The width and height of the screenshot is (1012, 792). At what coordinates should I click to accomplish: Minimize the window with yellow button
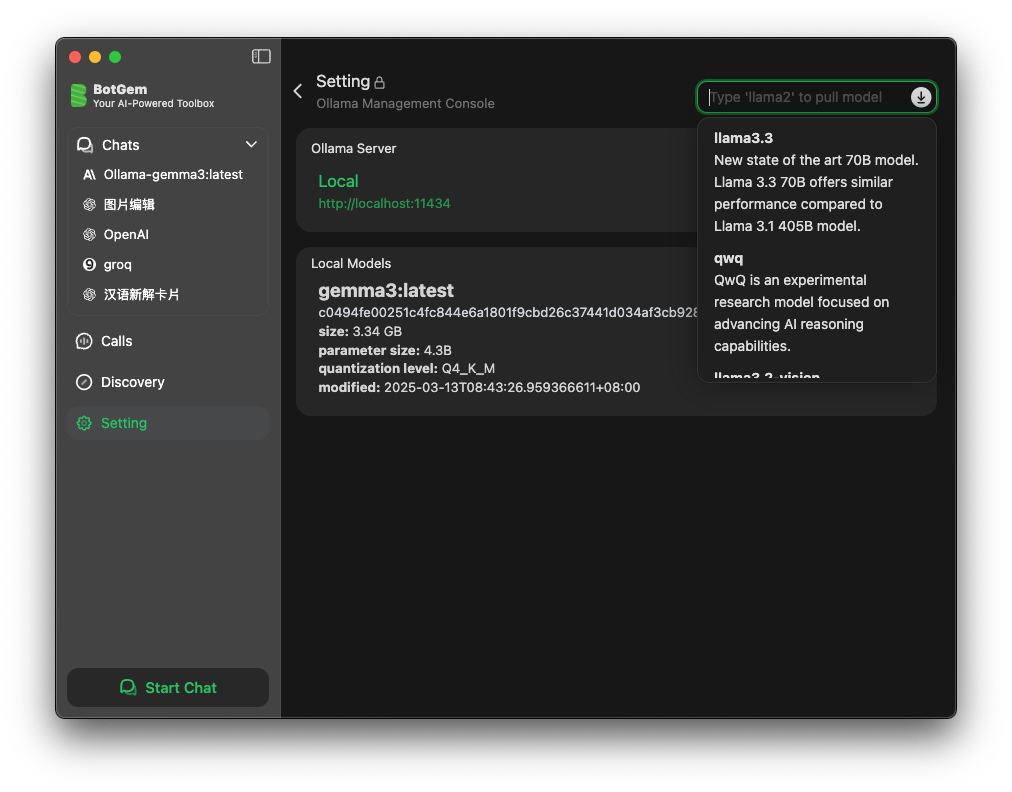[95, 57]
